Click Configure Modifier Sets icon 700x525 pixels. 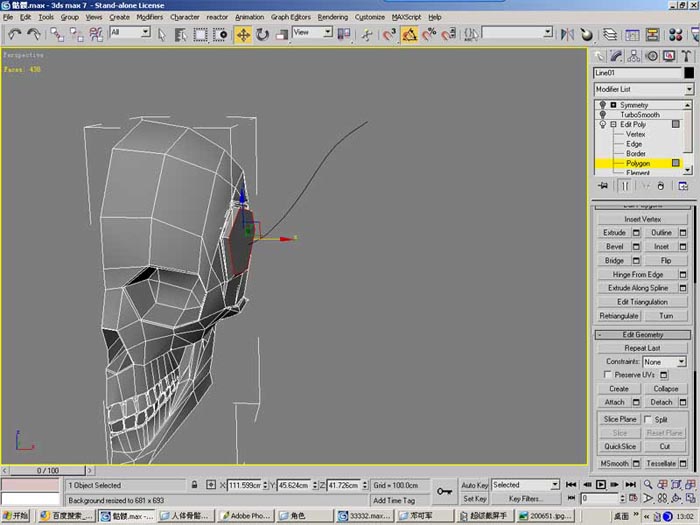point(683,186)
